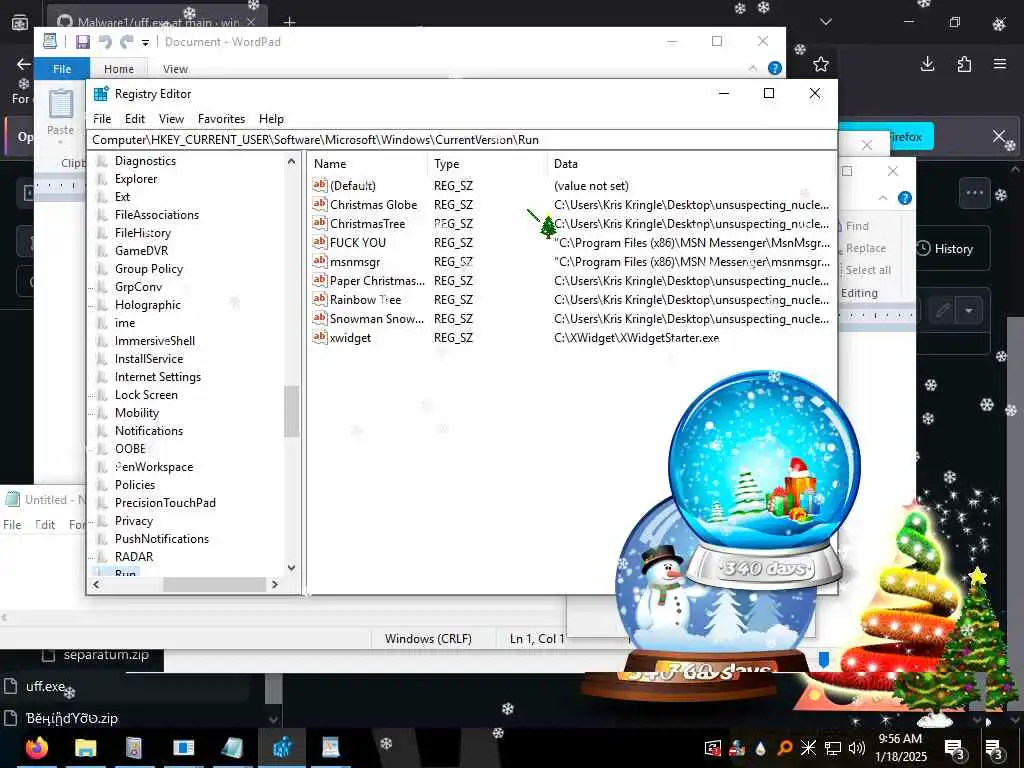This screenshot has height=768, width=1024.
Task: Click the WordPad Save icon
Action: 83,42
